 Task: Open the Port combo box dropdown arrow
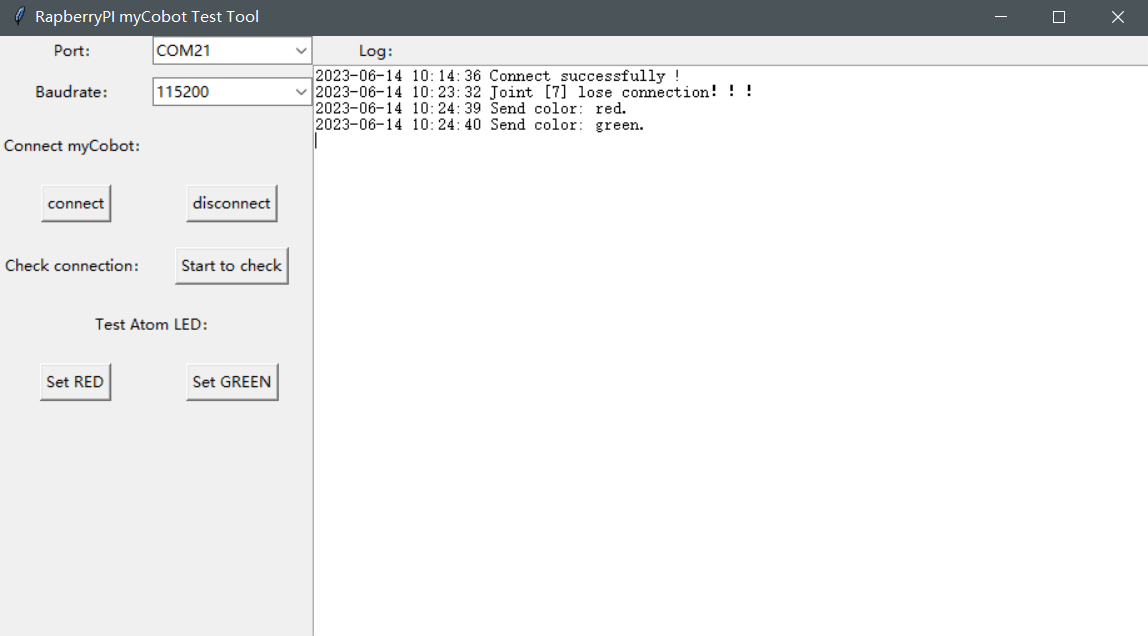(x=300, y=51)
